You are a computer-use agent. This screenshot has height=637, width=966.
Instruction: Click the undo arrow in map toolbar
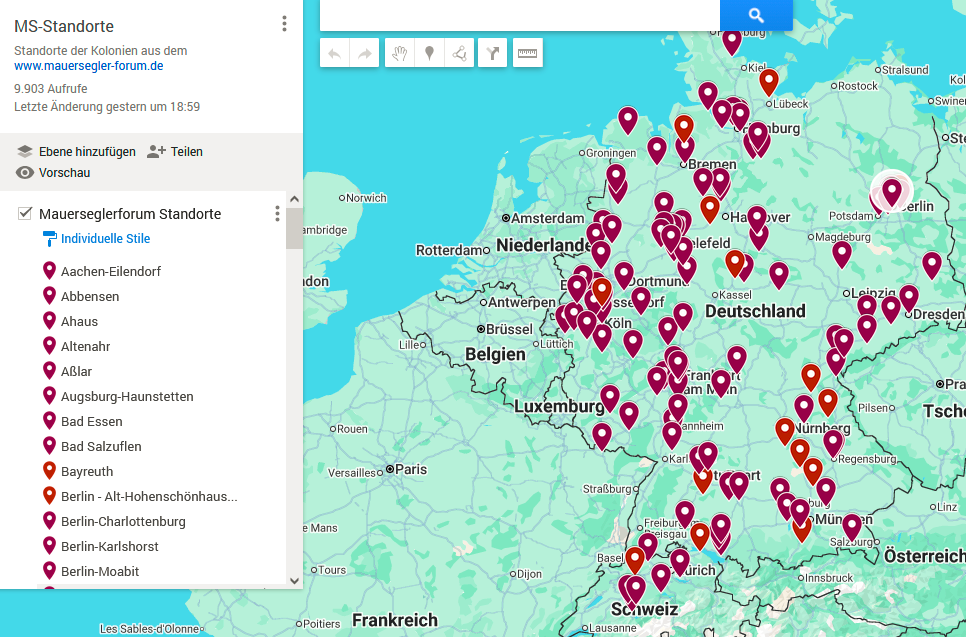[x=334, y=53]
